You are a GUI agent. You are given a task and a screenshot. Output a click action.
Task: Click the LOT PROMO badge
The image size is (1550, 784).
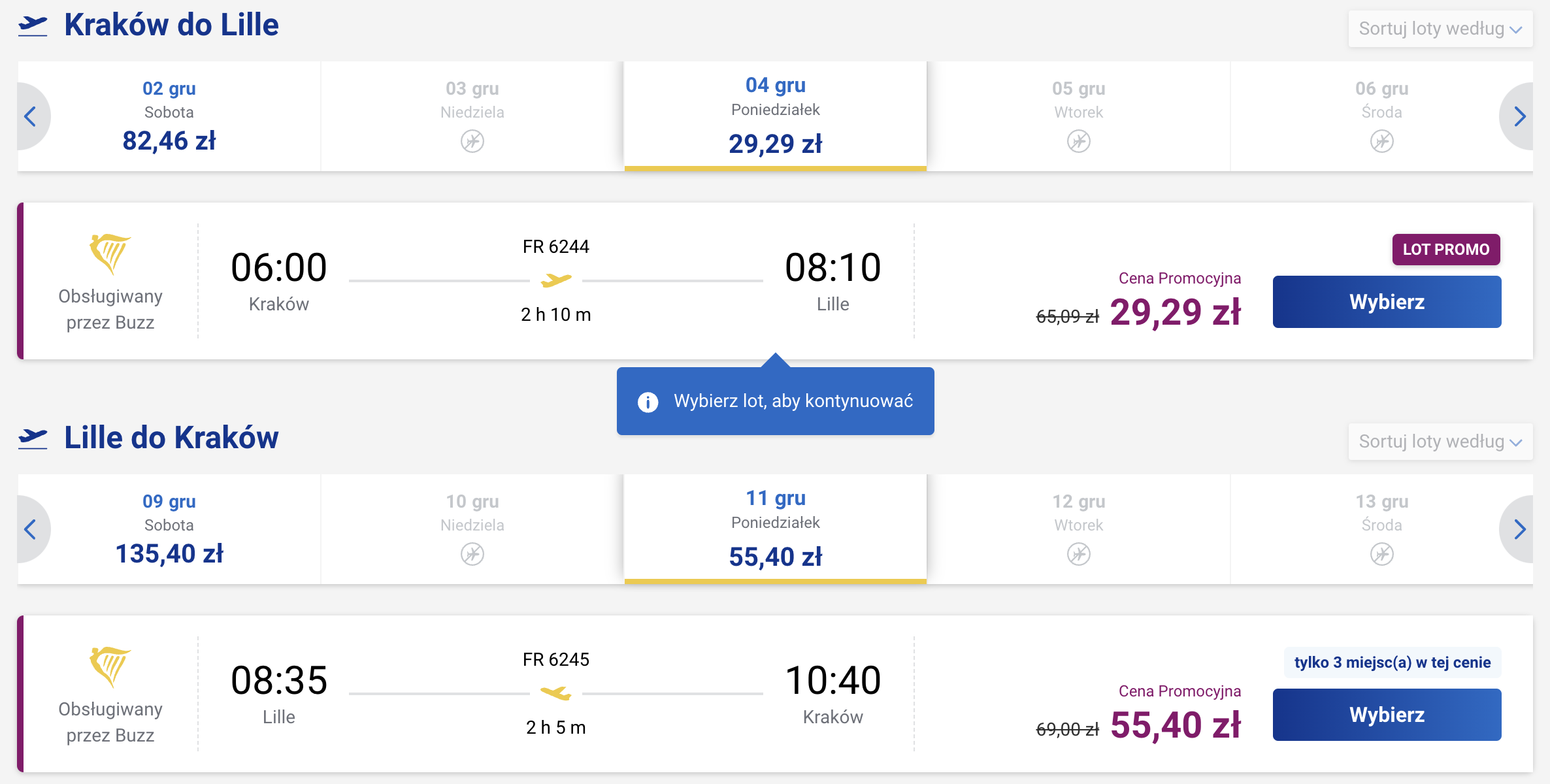coord(1446,250)
